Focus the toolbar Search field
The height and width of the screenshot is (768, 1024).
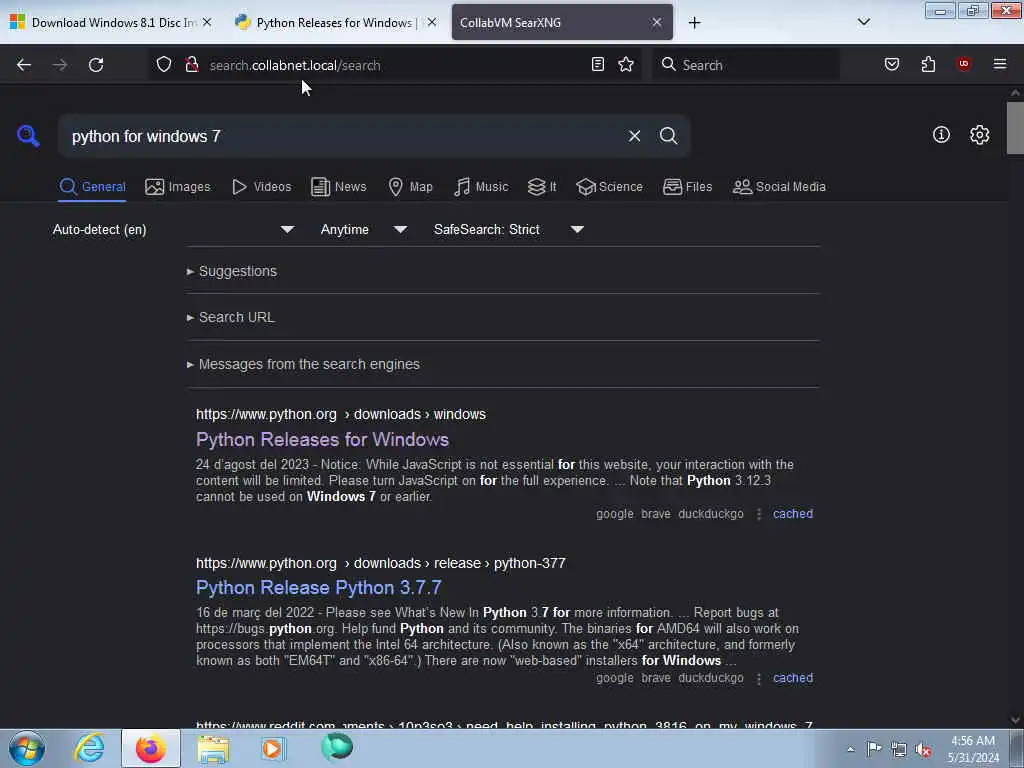click(x=746, y=65)
